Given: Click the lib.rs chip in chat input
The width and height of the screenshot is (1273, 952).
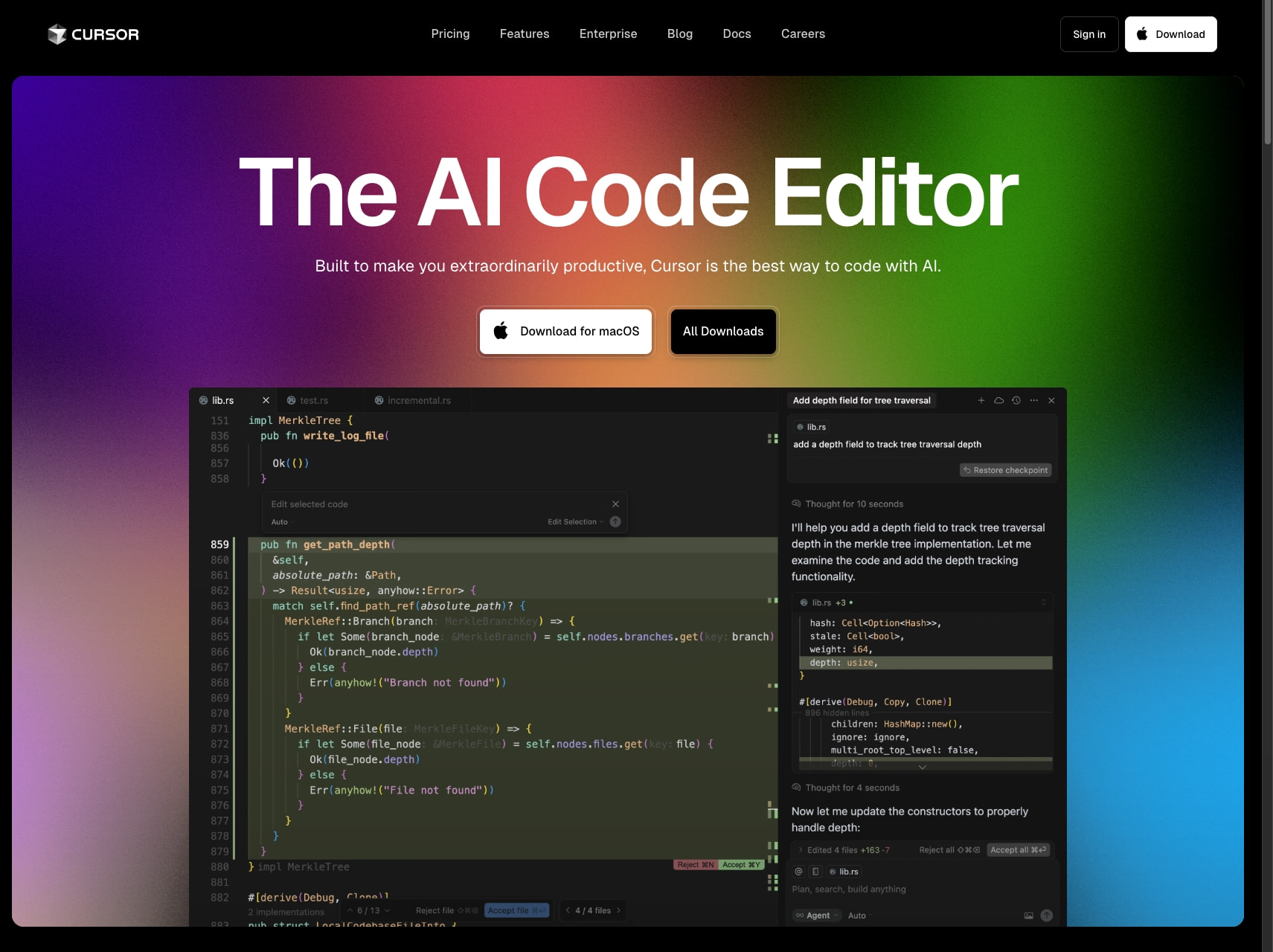Looking at the screenshot, I should click(x=844, y=872).
